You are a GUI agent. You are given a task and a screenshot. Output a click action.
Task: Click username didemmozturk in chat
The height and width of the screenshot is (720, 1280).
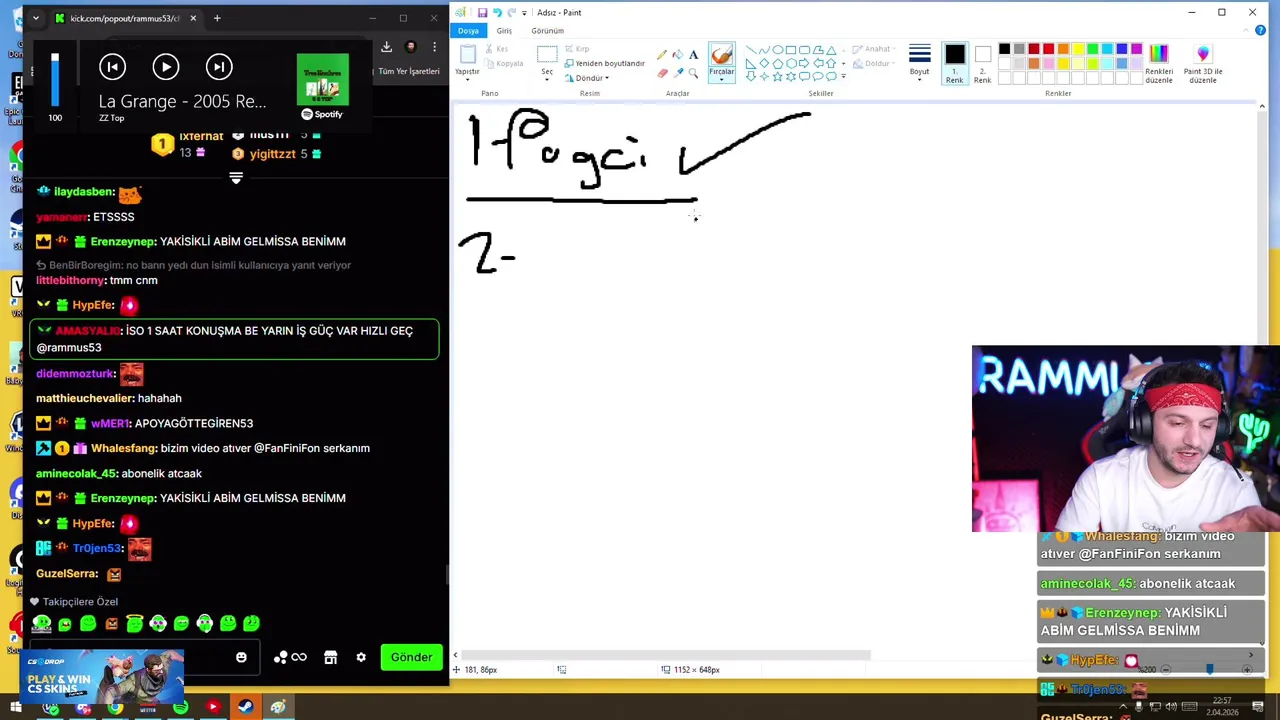(76, 373)
